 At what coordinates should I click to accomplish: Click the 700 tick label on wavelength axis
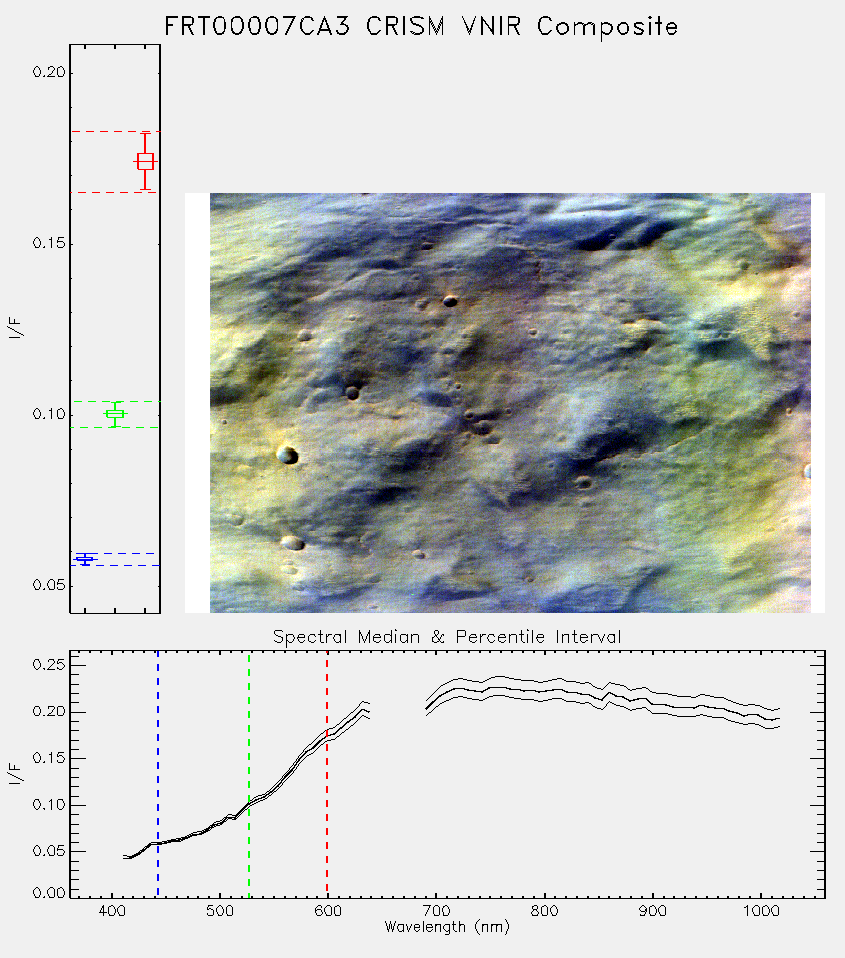[436, 911]
